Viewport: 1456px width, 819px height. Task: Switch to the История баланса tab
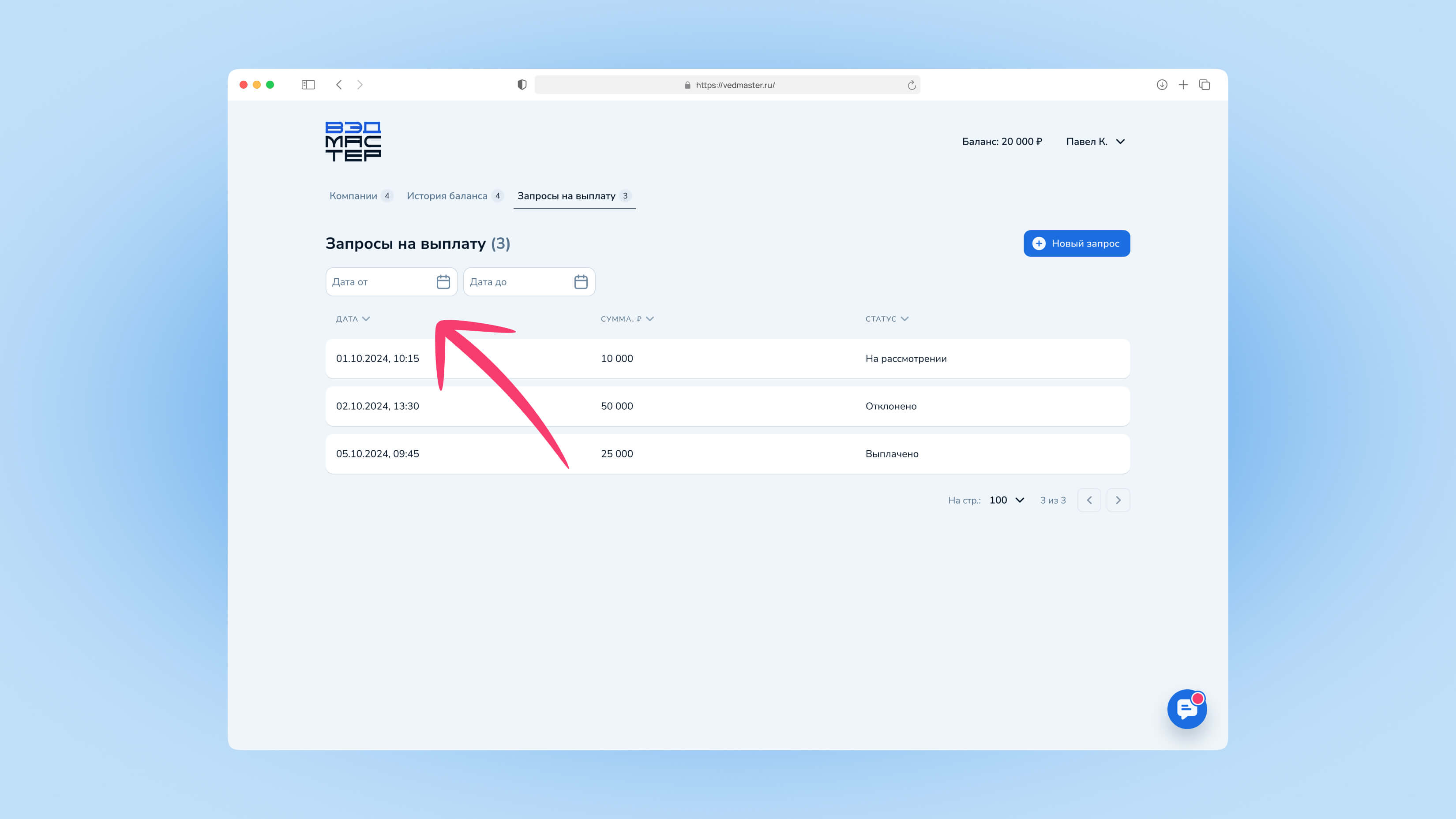(x=447, y=196)
